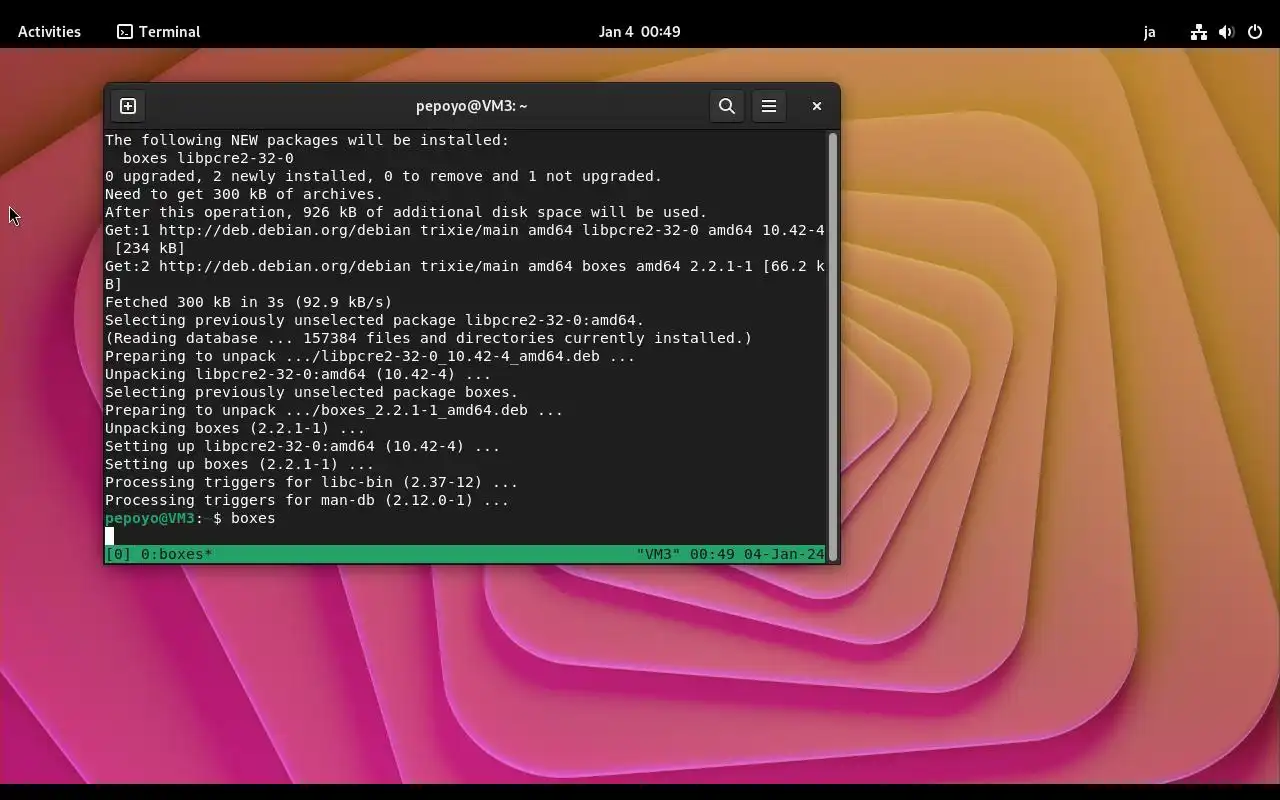Click the terminal cursor block
The width and height of the screenshot is (1280, 800).
click(110, 536)
